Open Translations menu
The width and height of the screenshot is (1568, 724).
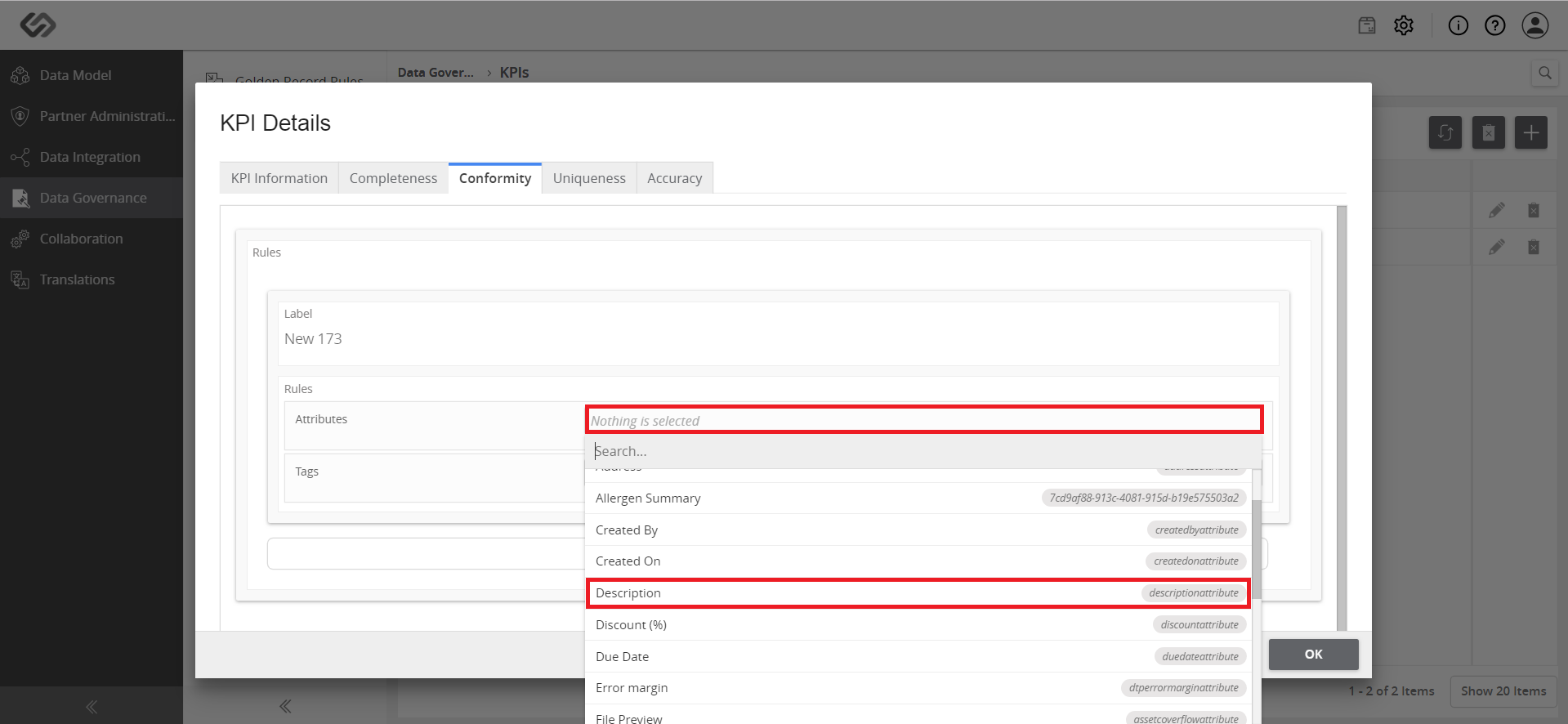[x=92, y=279]
